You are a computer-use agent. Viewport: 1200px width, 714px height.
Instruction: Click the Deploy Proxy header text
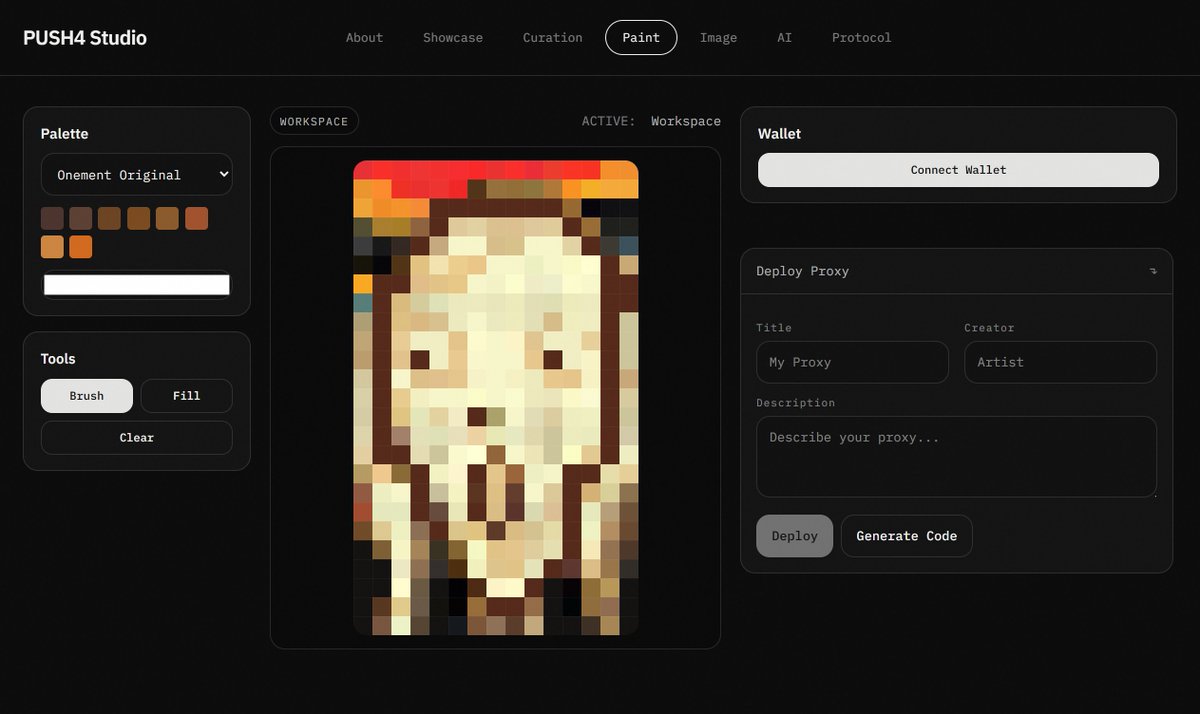(x=802, y=271)
